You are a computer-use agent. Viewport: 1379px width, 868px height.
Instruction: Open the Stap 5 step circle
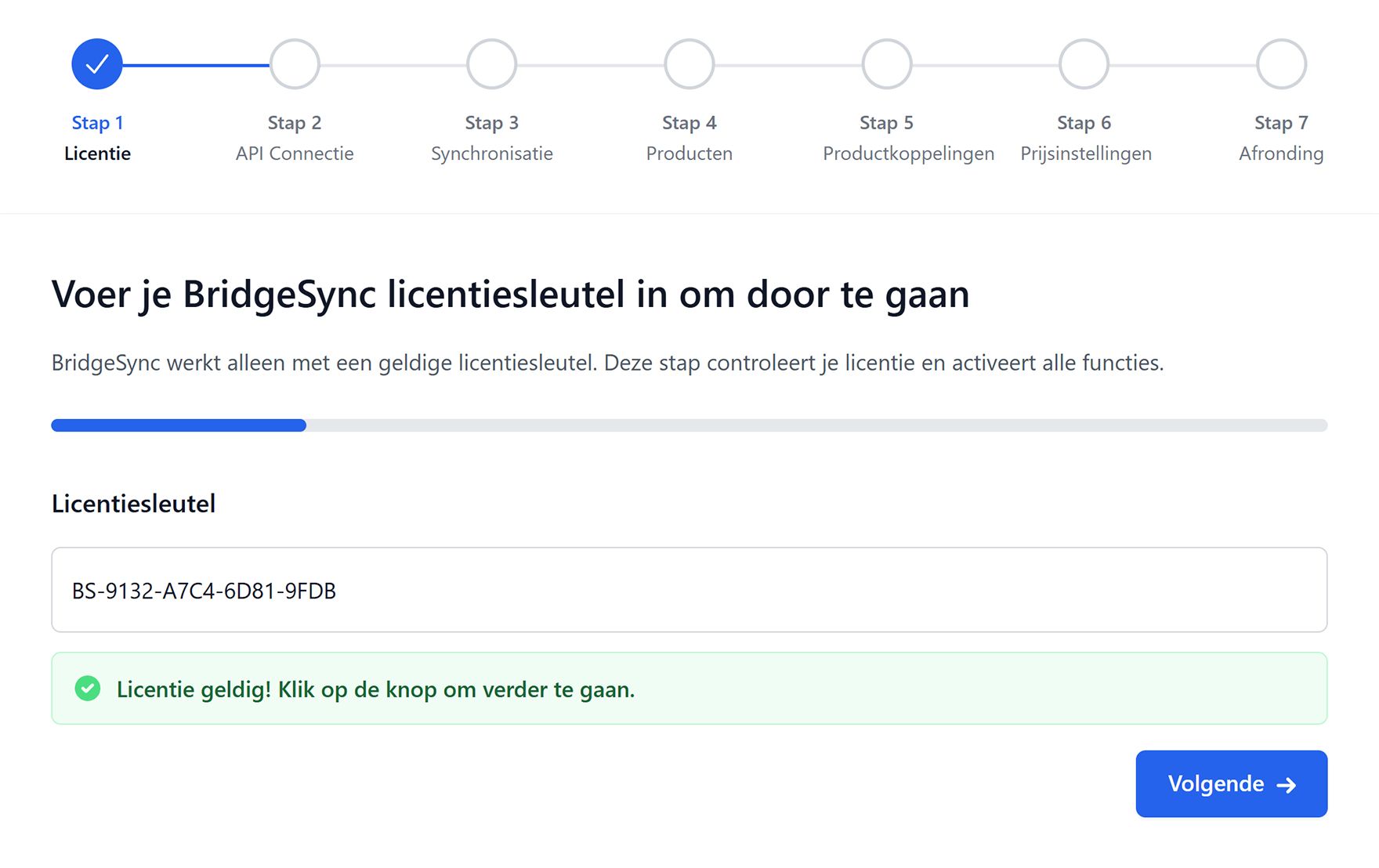pos(887,64)
